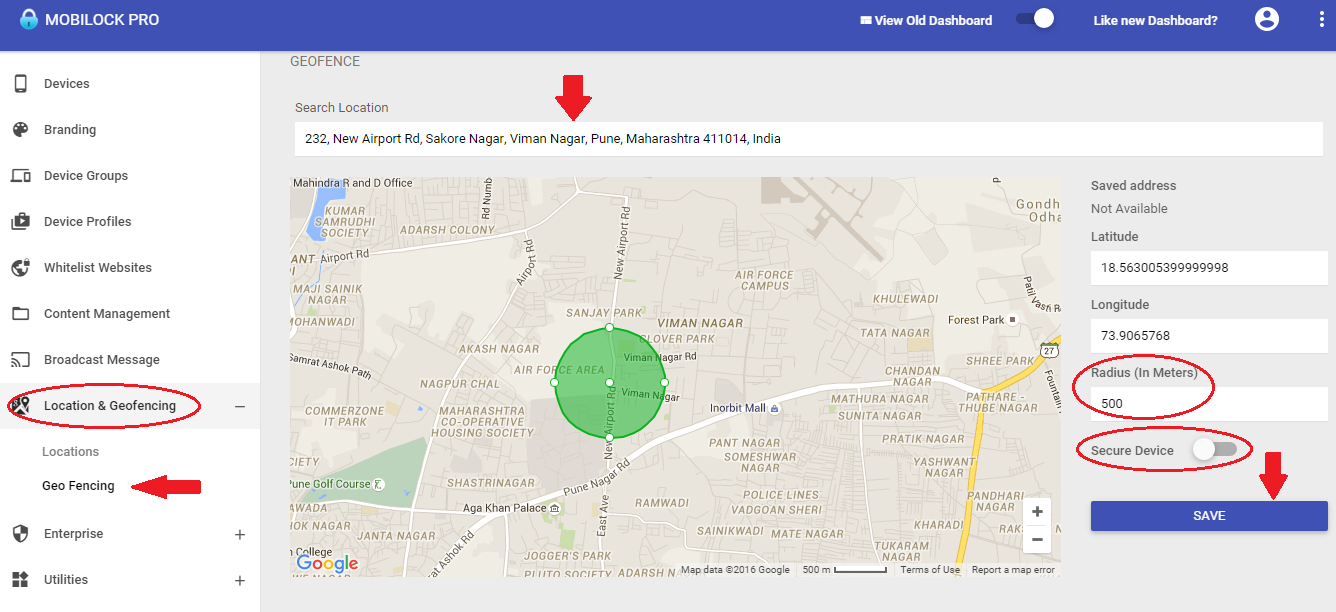Click the Inorbit Mall map marker

coord(774,408)
